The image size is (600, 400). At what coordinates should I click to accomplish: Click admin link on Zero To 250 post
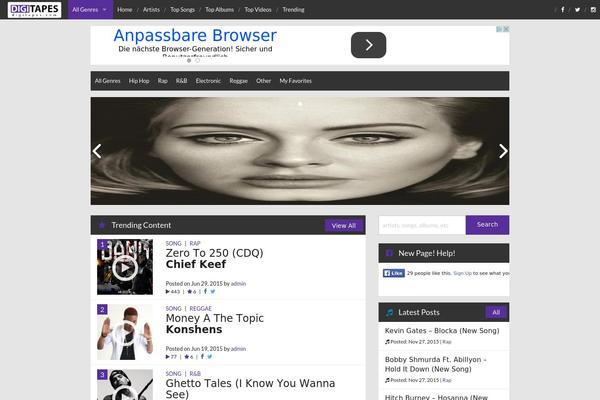(x=238, y=284)
